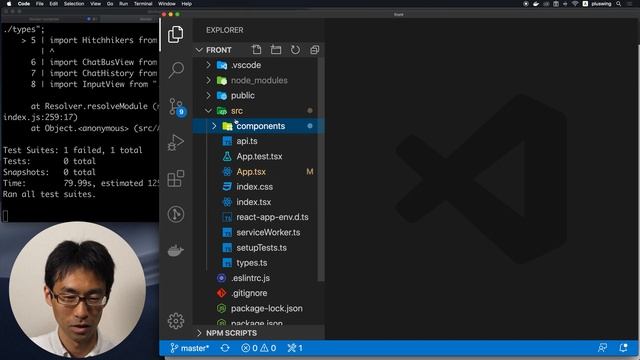Open the Selection menu
640x360 pixels.
74,4
